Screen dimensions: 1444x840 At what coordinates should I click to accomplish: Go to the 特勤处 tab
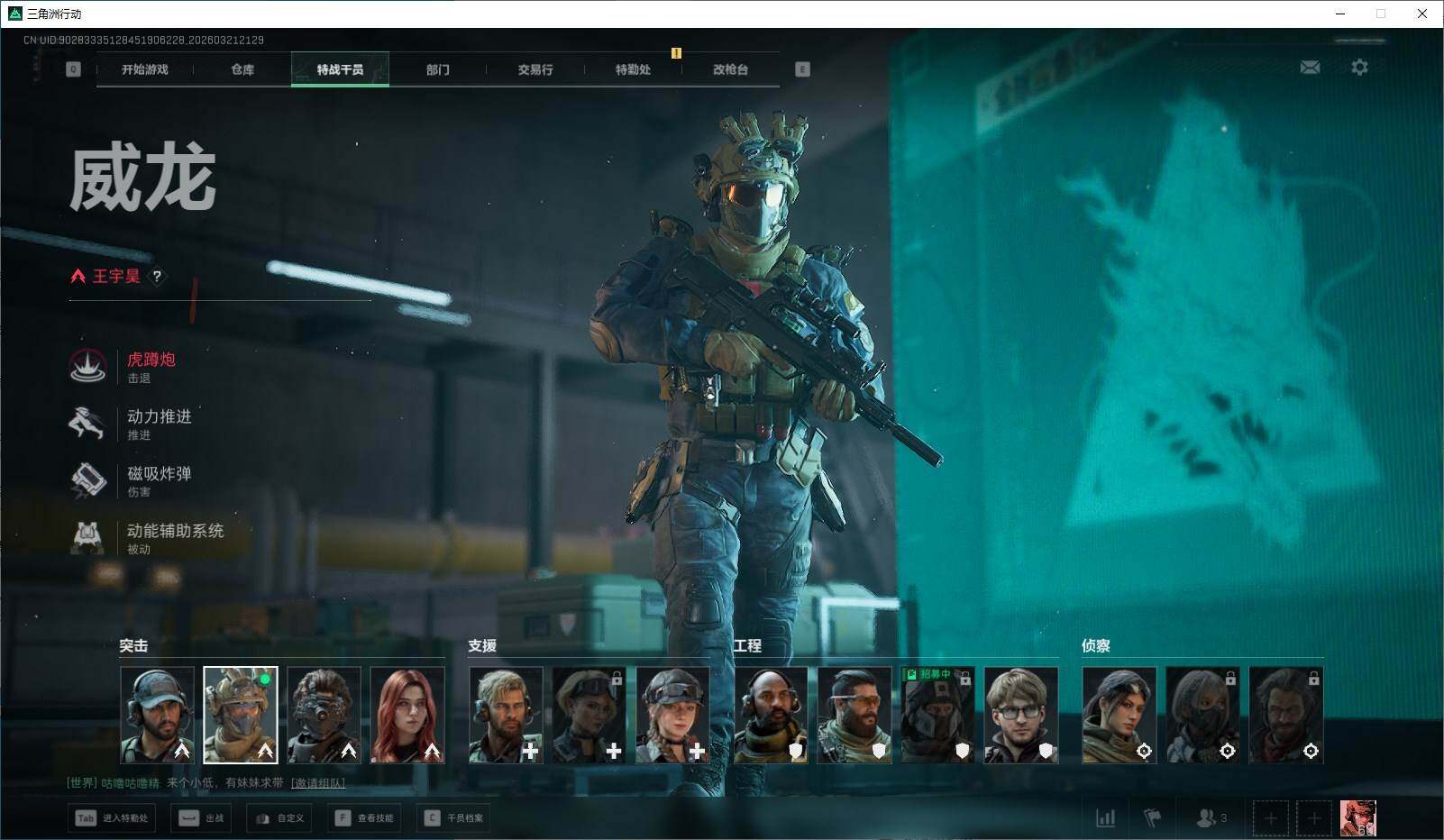[x=633, y=69]
